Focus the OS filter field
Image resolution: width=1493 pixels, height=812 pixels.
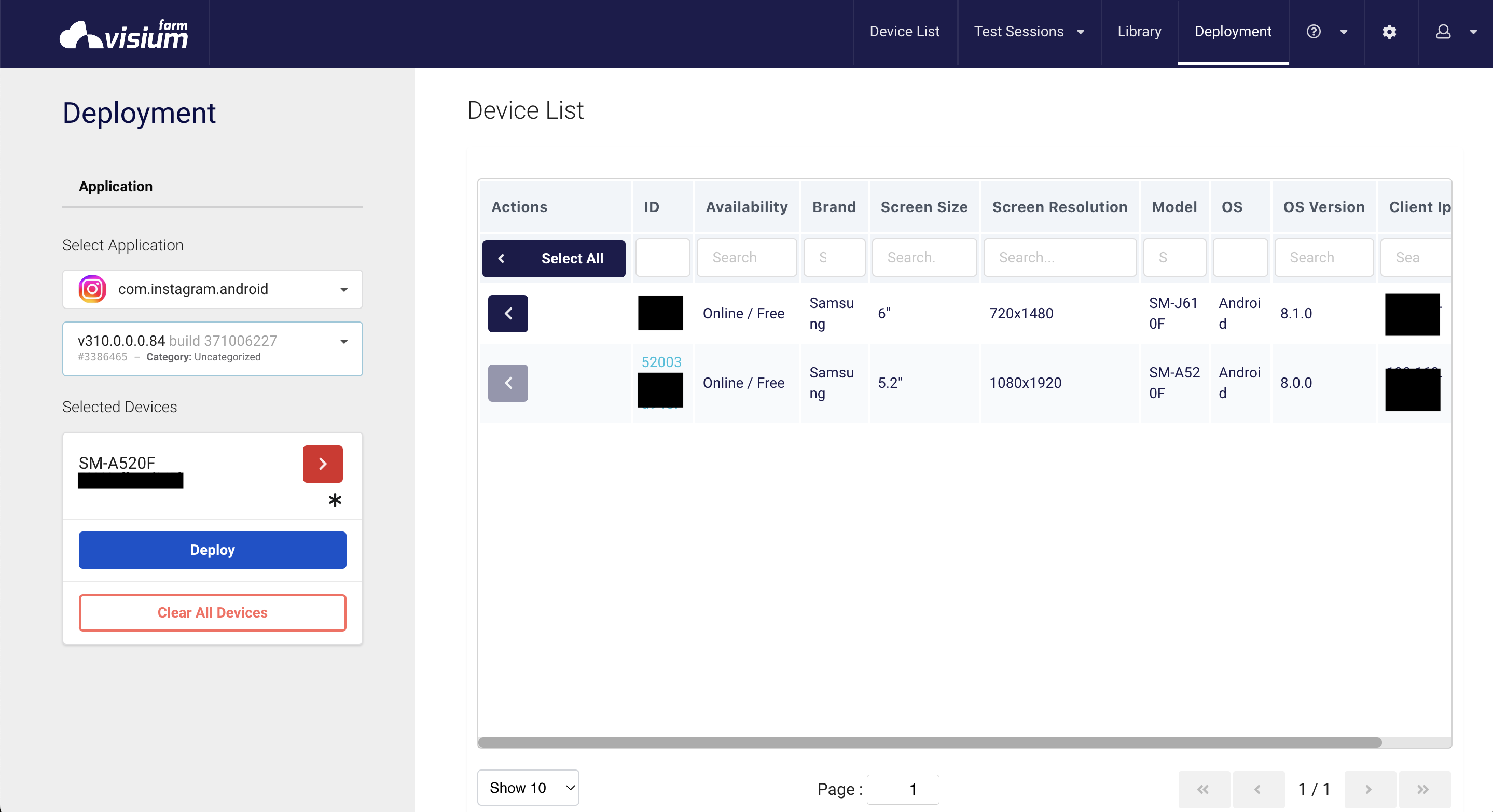pos(1240,258)
